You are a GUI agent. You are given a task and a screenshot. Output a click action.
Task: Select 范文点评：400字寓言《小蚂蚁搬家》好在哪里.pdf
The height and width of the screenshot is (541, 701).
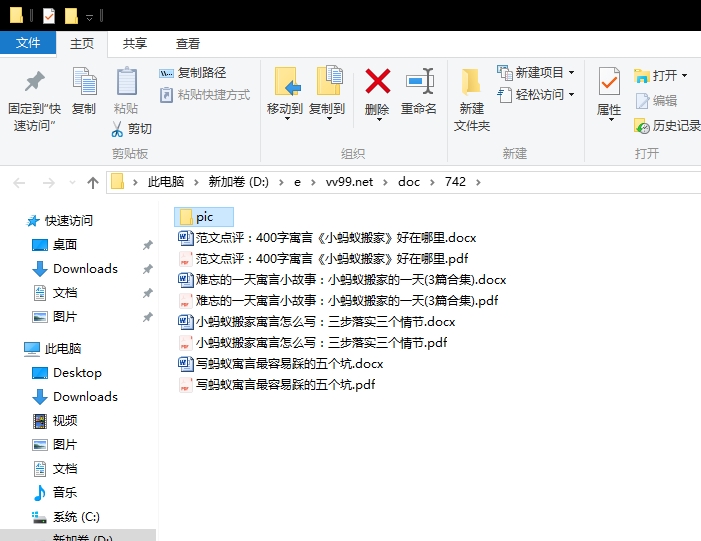coord(323,258)
